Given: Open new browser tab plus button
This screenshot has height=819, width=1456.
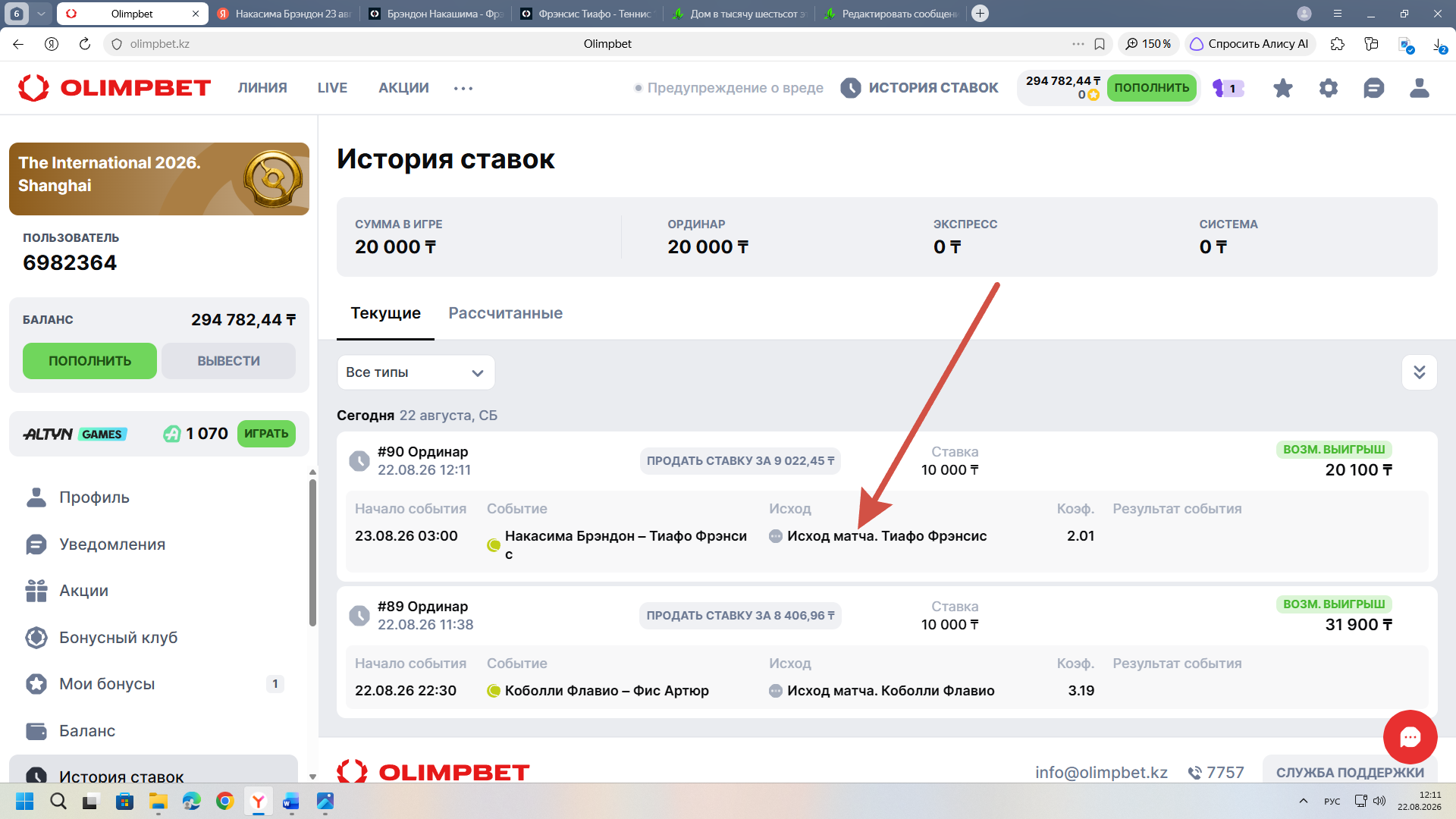Looking at the screenshot, I should [980, 14].
